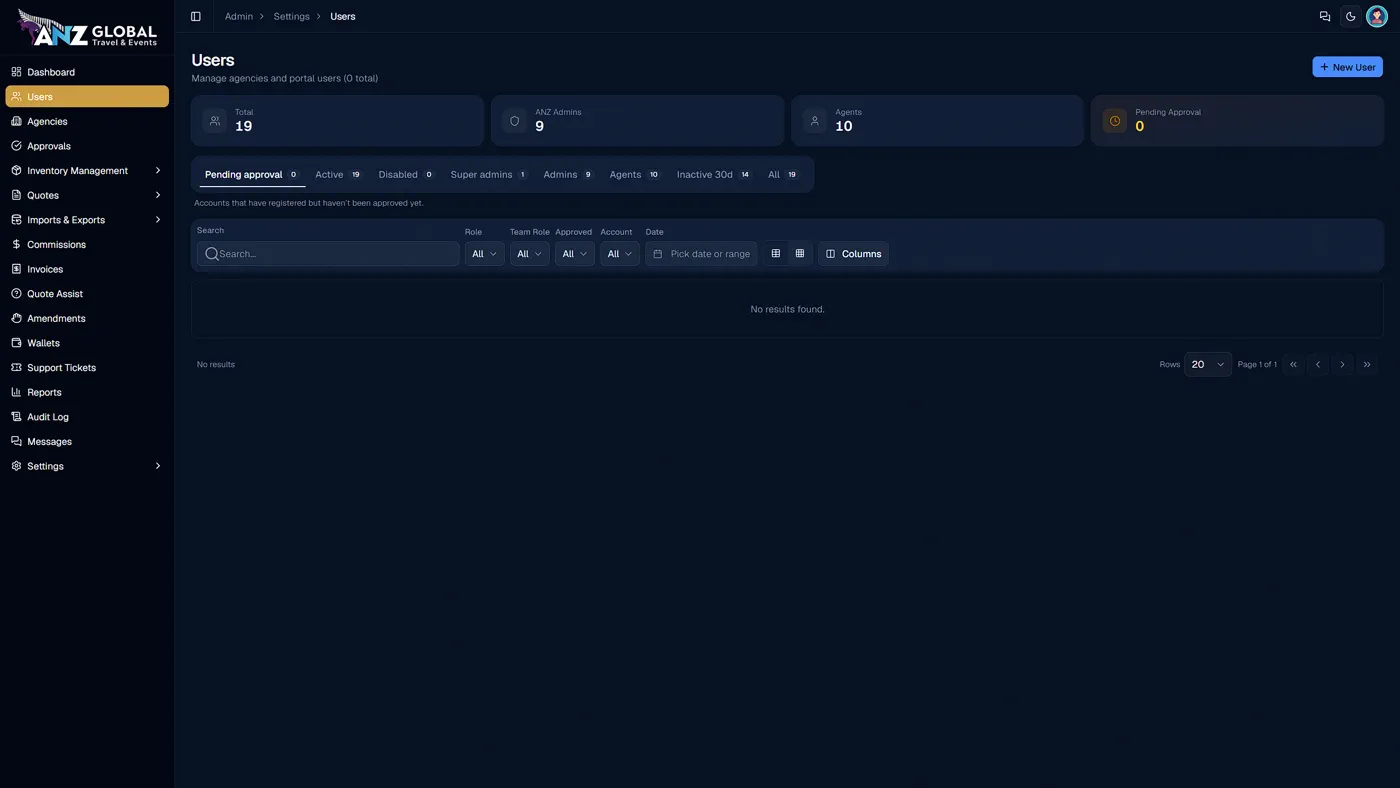The height and width of the screenshot is (788, 1400).
Task: Switch to the Disabled tab
Action: (x=406, y=175)
